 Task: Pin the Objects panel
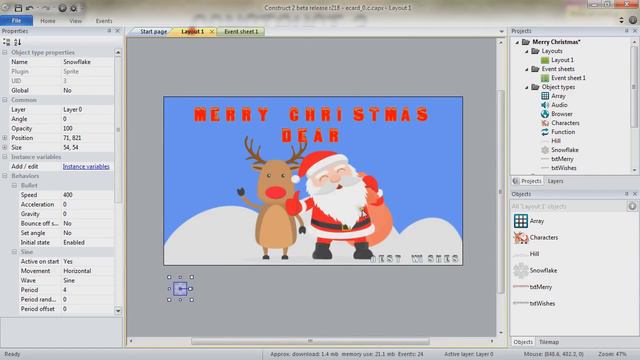click(627, 194)
